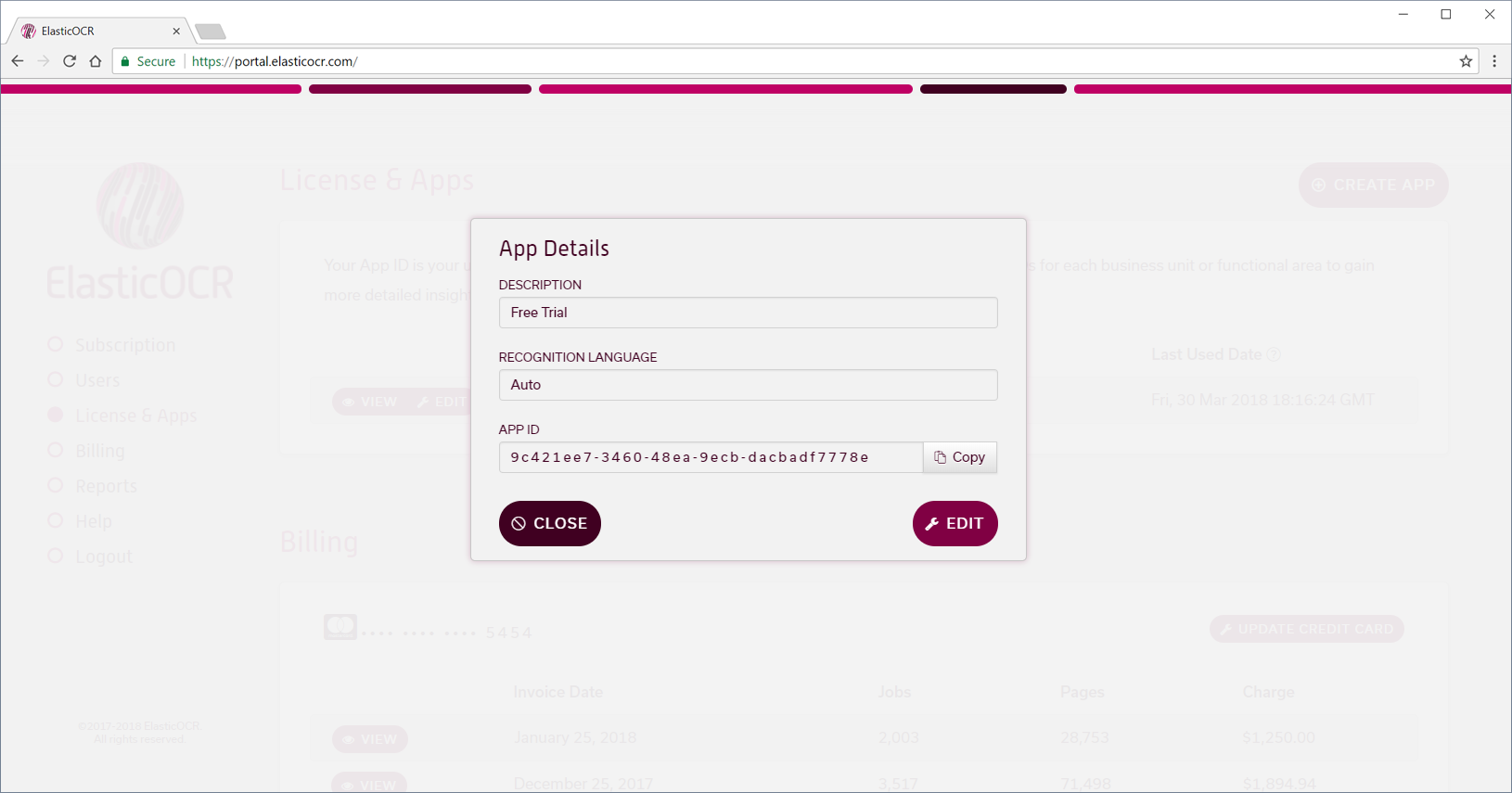Click the EDIT button in App Details dialog

coord(955,523)
